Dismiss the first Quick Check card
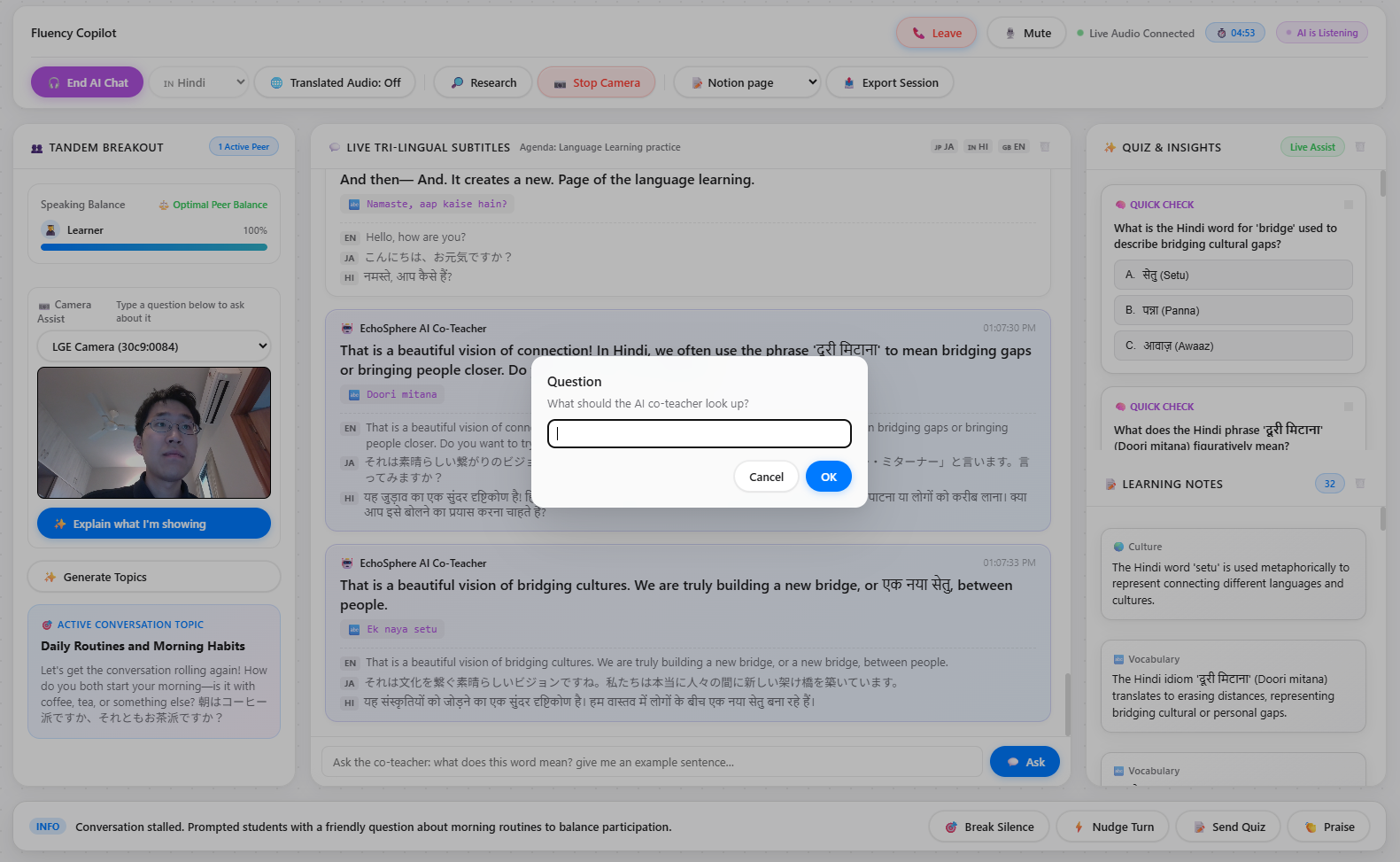The image size is (1400, 862). [1349, 205]
